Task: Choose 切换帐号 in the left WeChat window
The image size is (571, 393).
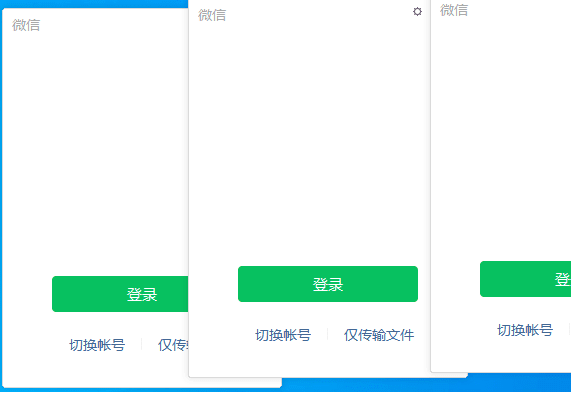Action: pyautogui.click(x=97, y=345)
